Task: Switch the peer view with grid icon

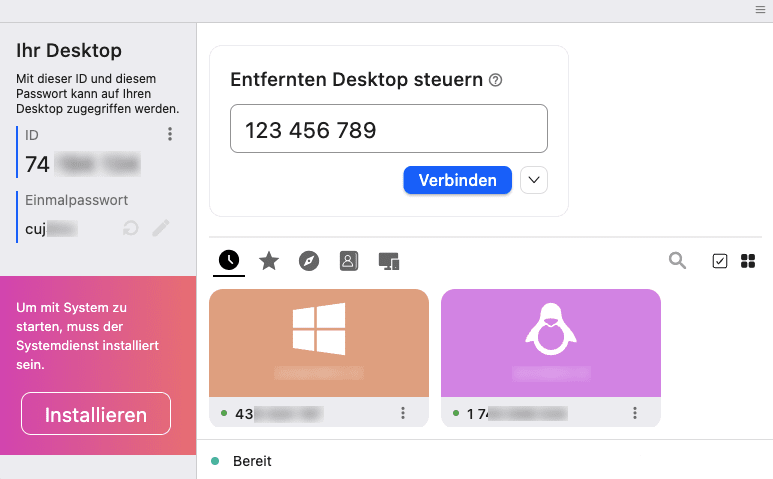Action: (x=748, y=261)
